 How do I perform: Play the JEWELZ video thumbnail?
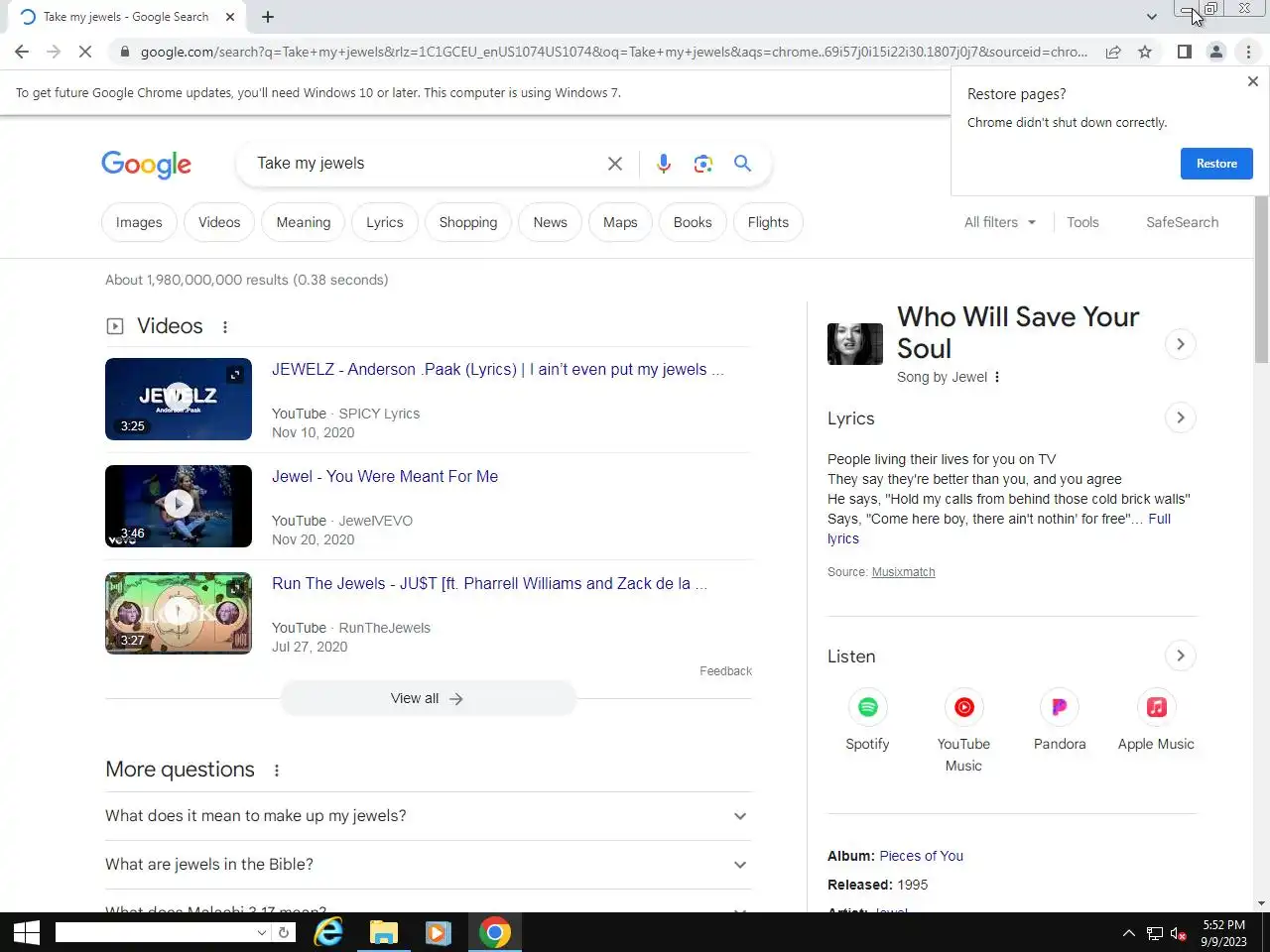[x=179, y=399]
